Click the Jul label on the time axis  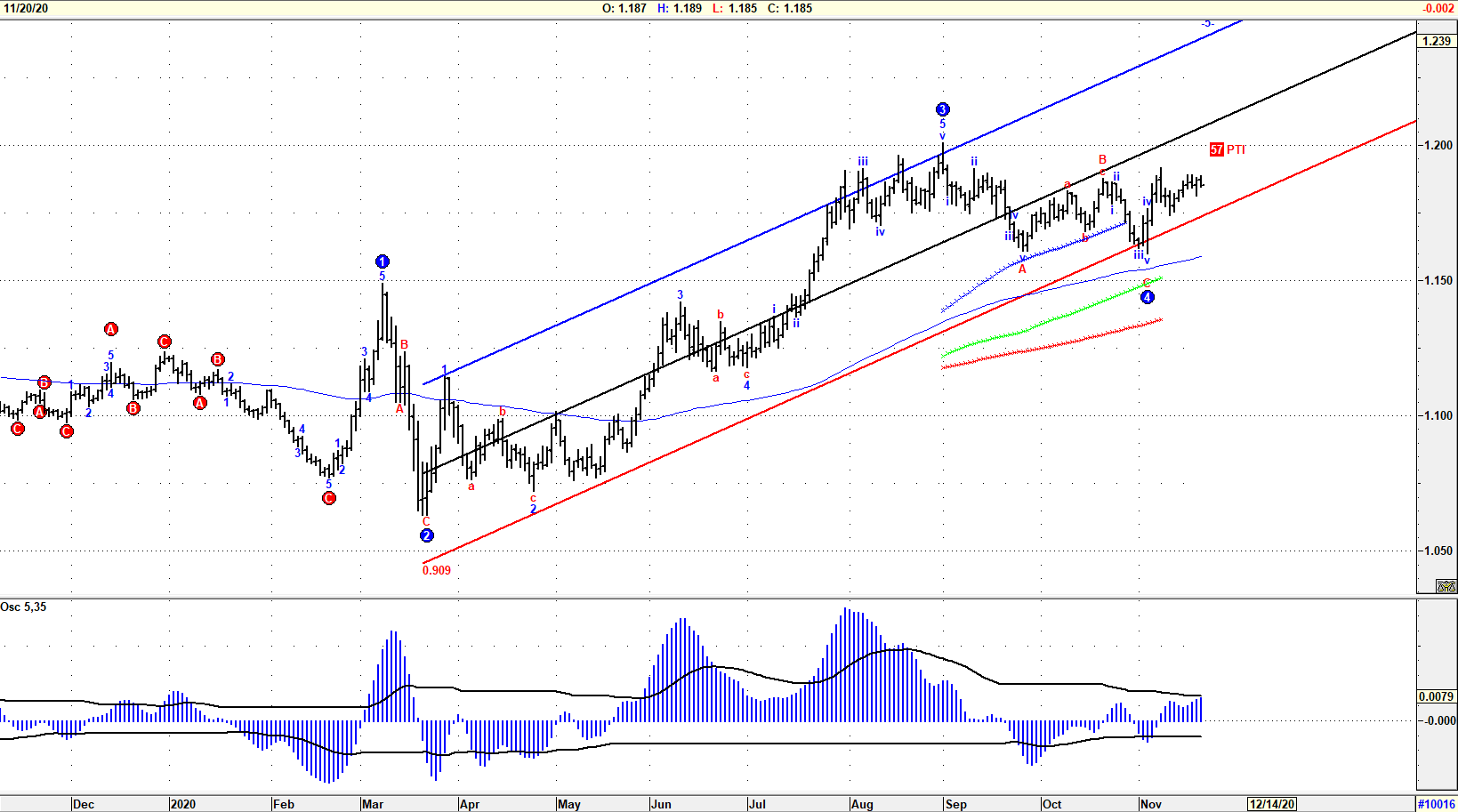click(757, 804)
